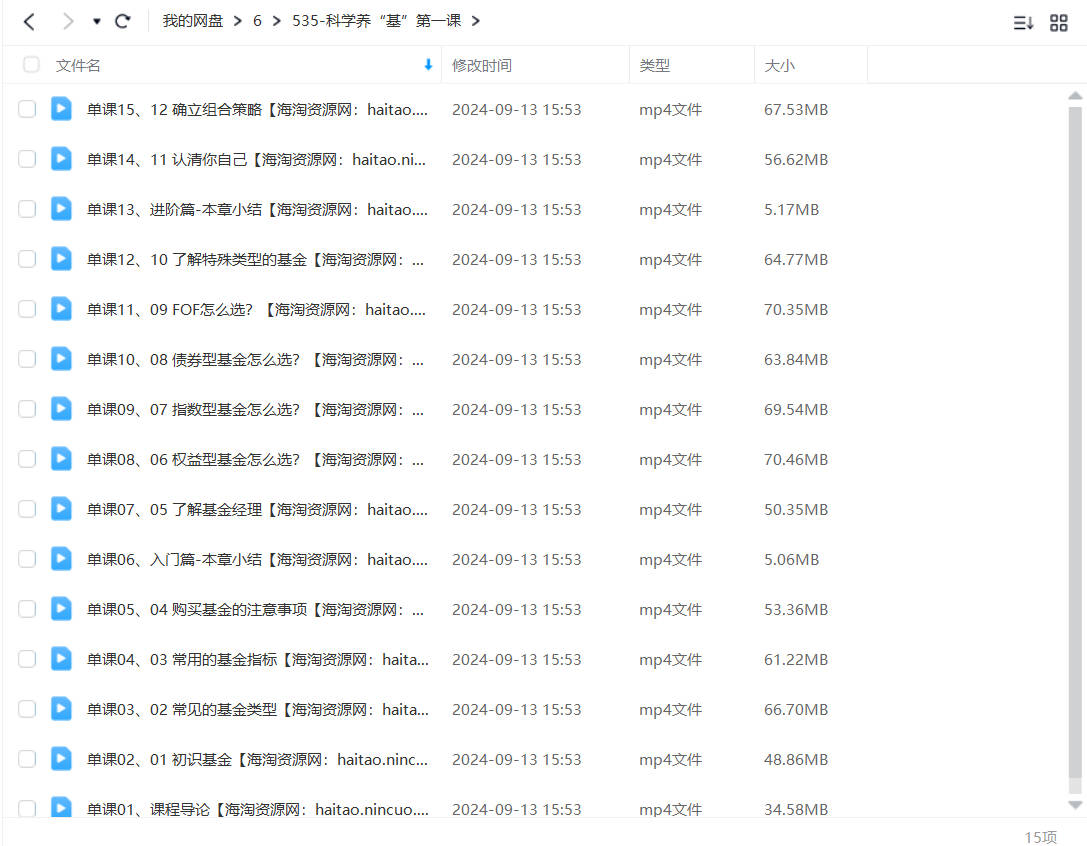Check the box for 单课09 指数型基金怎么选

pyautogui.click(x=27, y=408)
